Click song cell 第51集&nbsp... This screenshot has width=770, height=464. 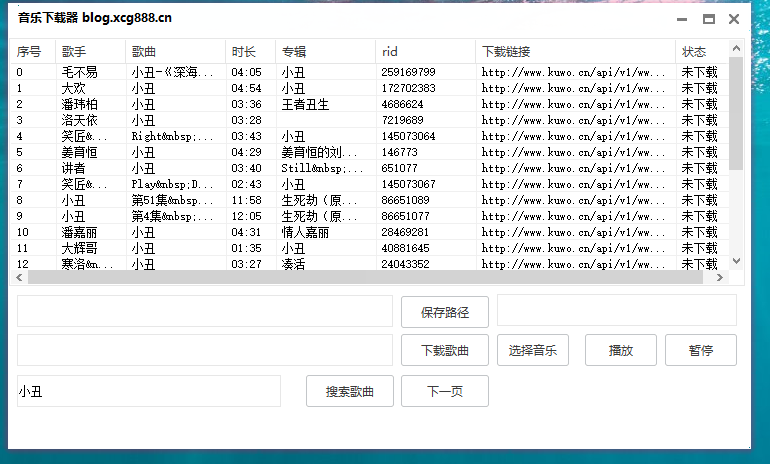tap(172, 200)
